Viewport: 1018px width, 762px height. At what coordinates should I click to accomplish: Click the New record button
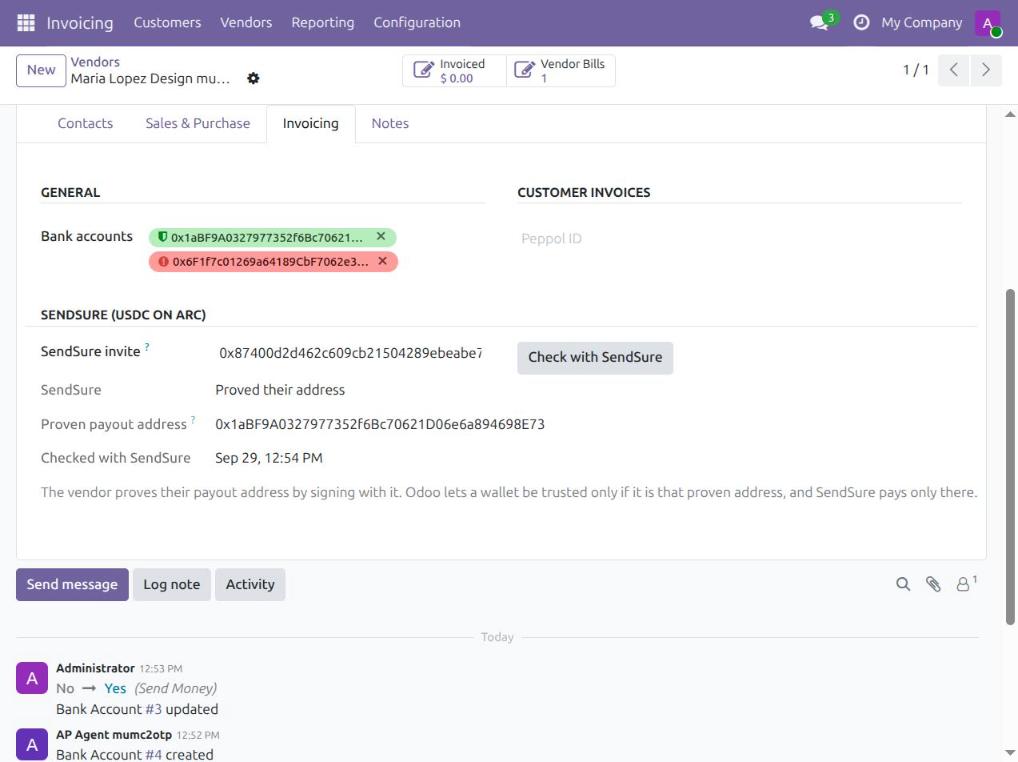[x=41, y=70]
